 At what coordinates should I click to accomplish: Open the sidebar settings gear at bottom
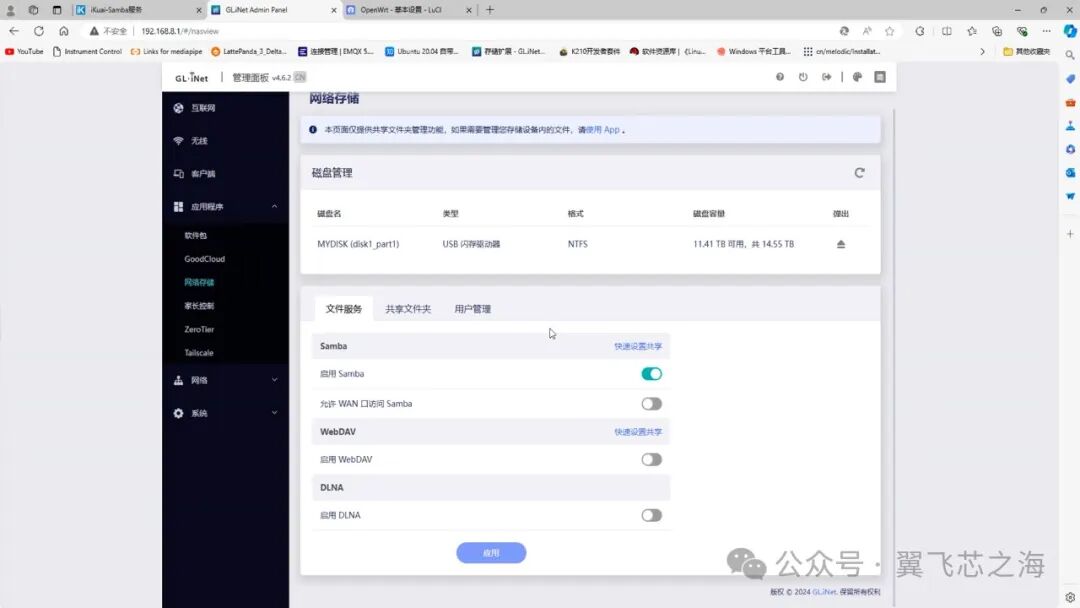(x=1070, y=598)
